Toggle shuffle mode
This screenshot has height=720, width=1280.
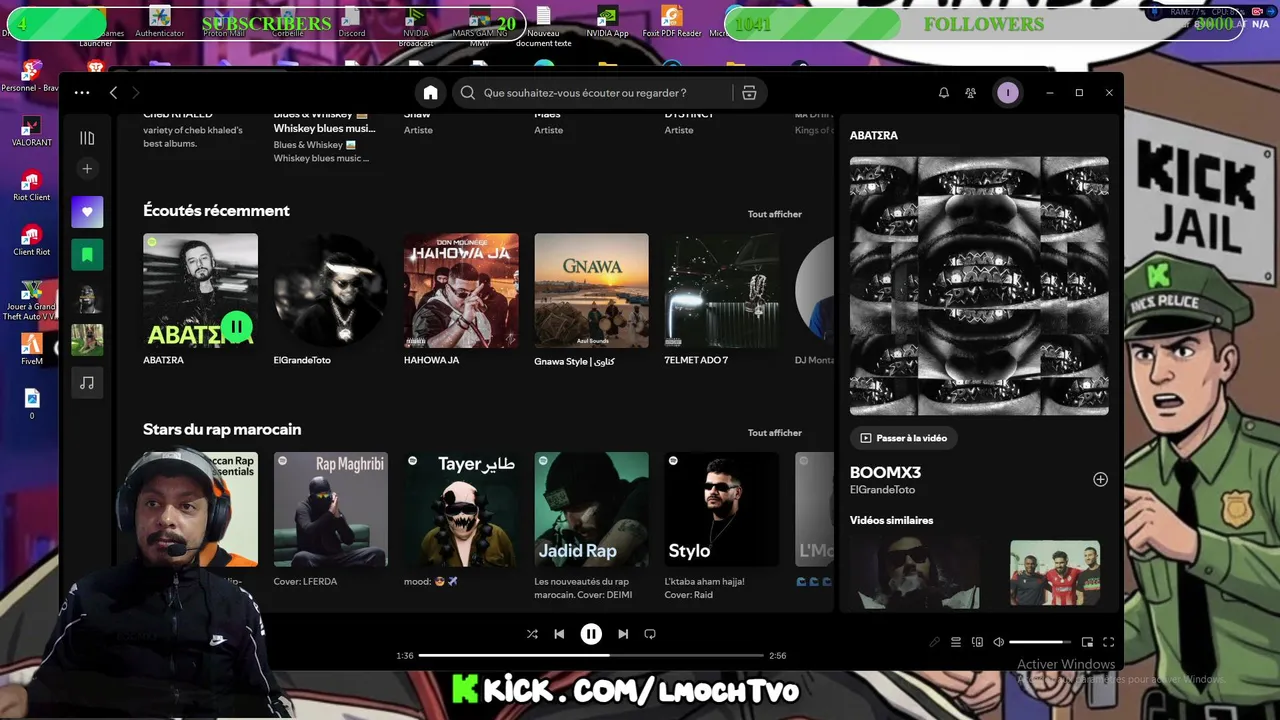[532, 634]
